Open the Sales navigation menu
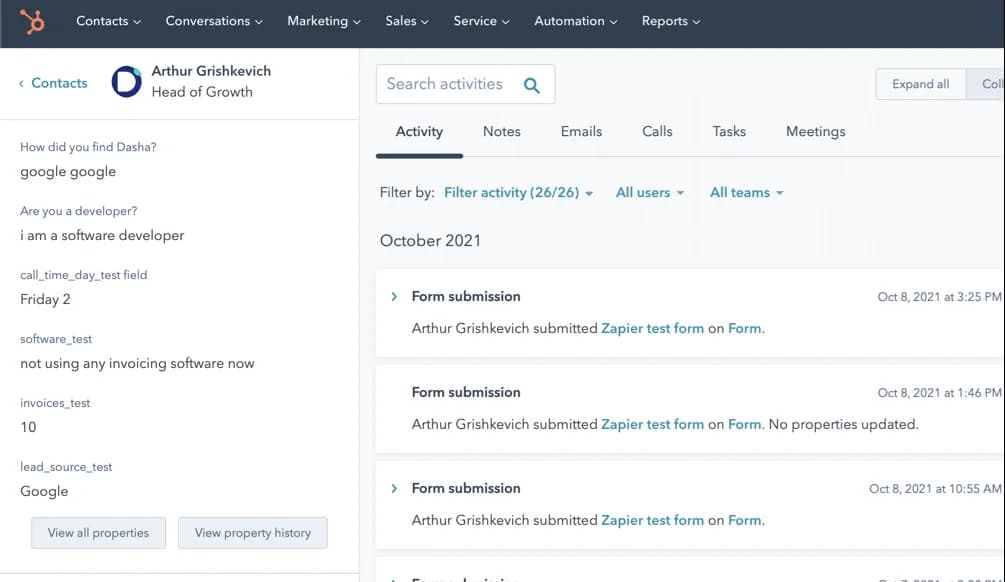 pyautogui.click(x=406, y=21)
